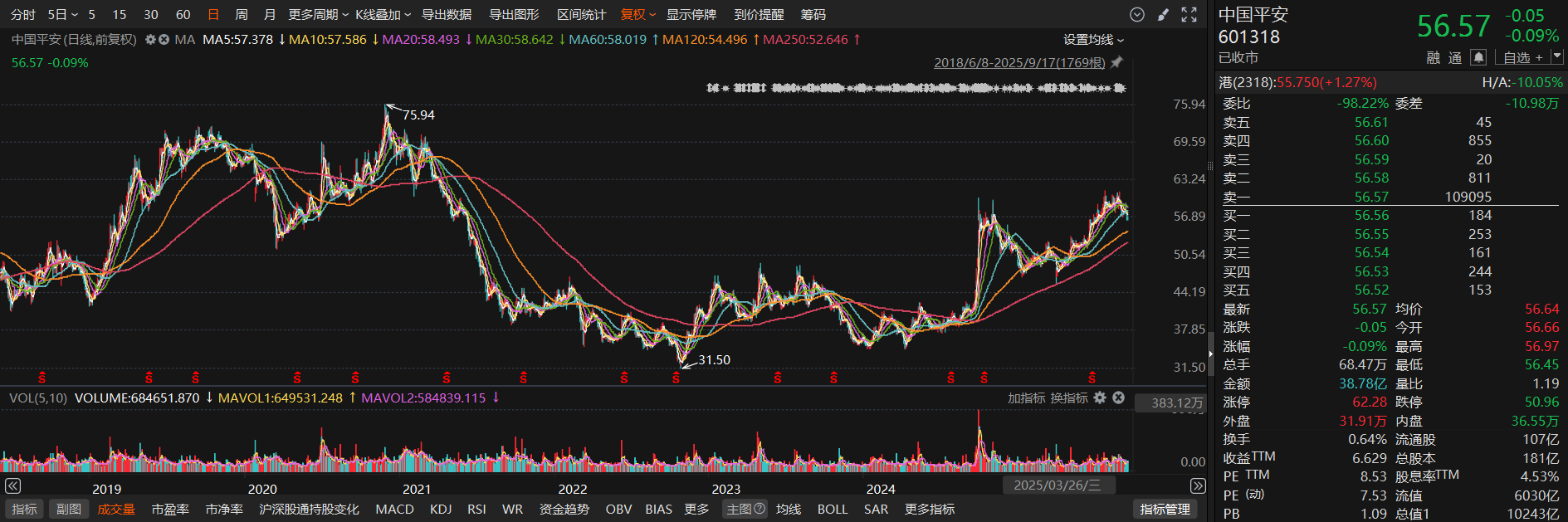The image size is (1568, 522).
Task: Select the 15-minute period
Action: (120, 15)
